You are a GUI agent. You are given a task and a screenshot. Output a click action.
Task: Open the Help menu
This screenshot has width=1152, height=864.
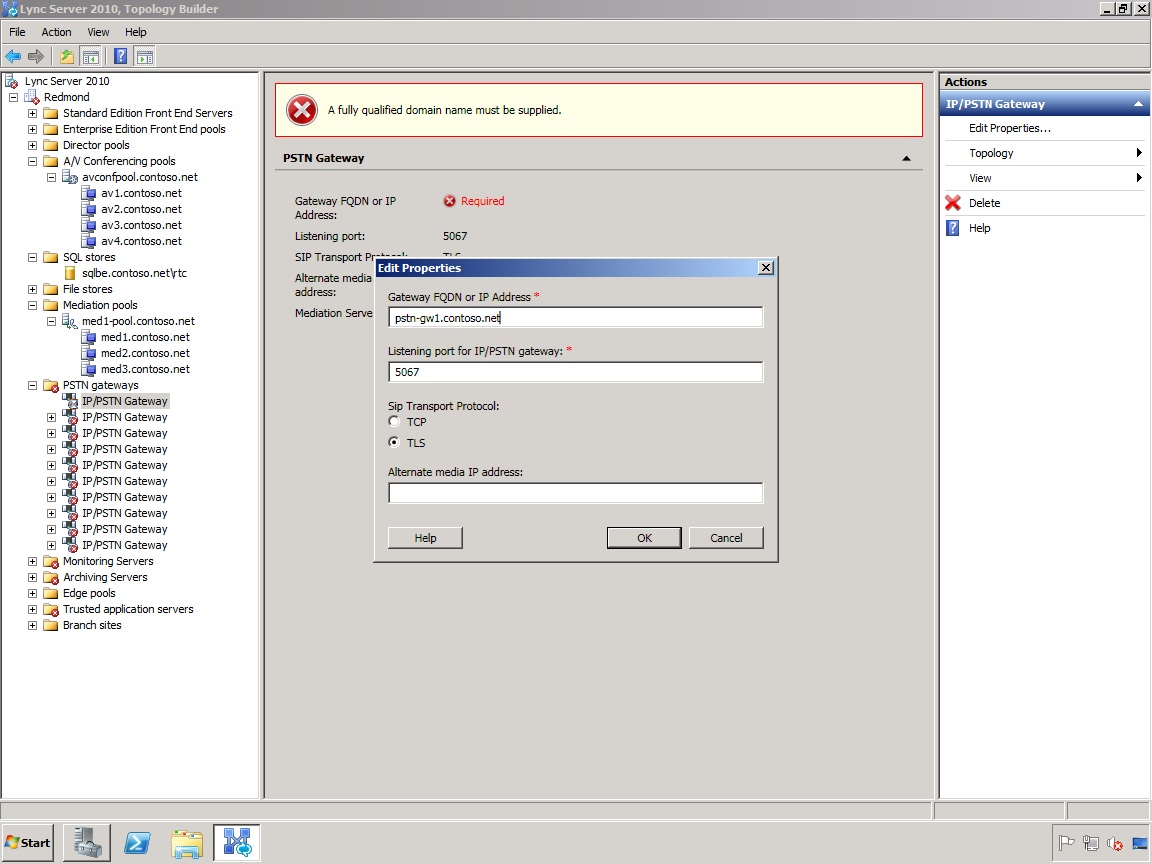point(136,32)
